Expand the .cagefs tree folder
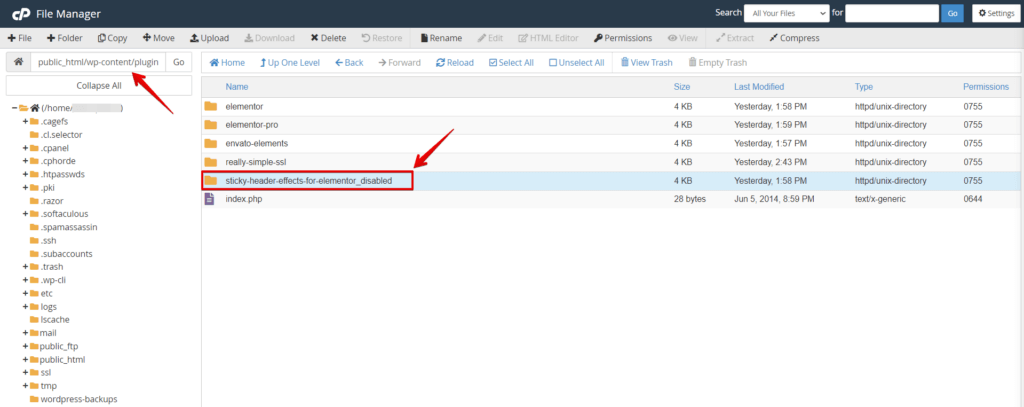1024x407 pixels. click(25, 122)
